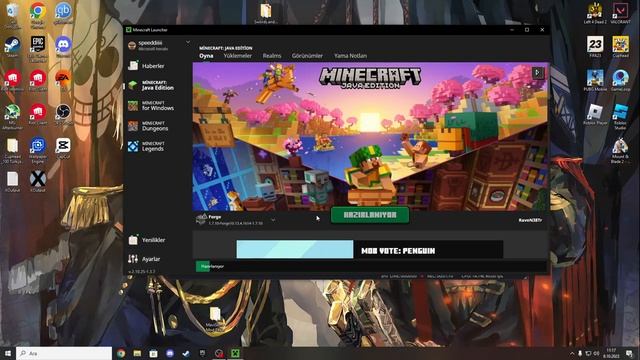This screenshot has width=640, height=360.
Task: Open the notification center icon
Action: [x=629, y=353]
